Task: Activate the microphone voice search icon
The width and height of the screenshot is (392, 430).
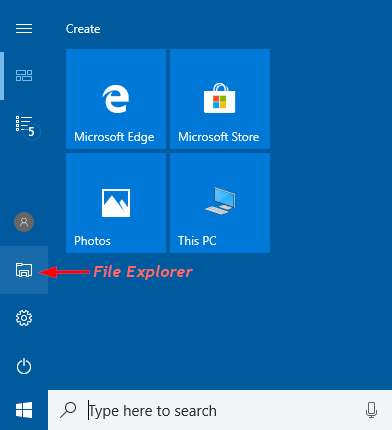Action: click(371, 410)
